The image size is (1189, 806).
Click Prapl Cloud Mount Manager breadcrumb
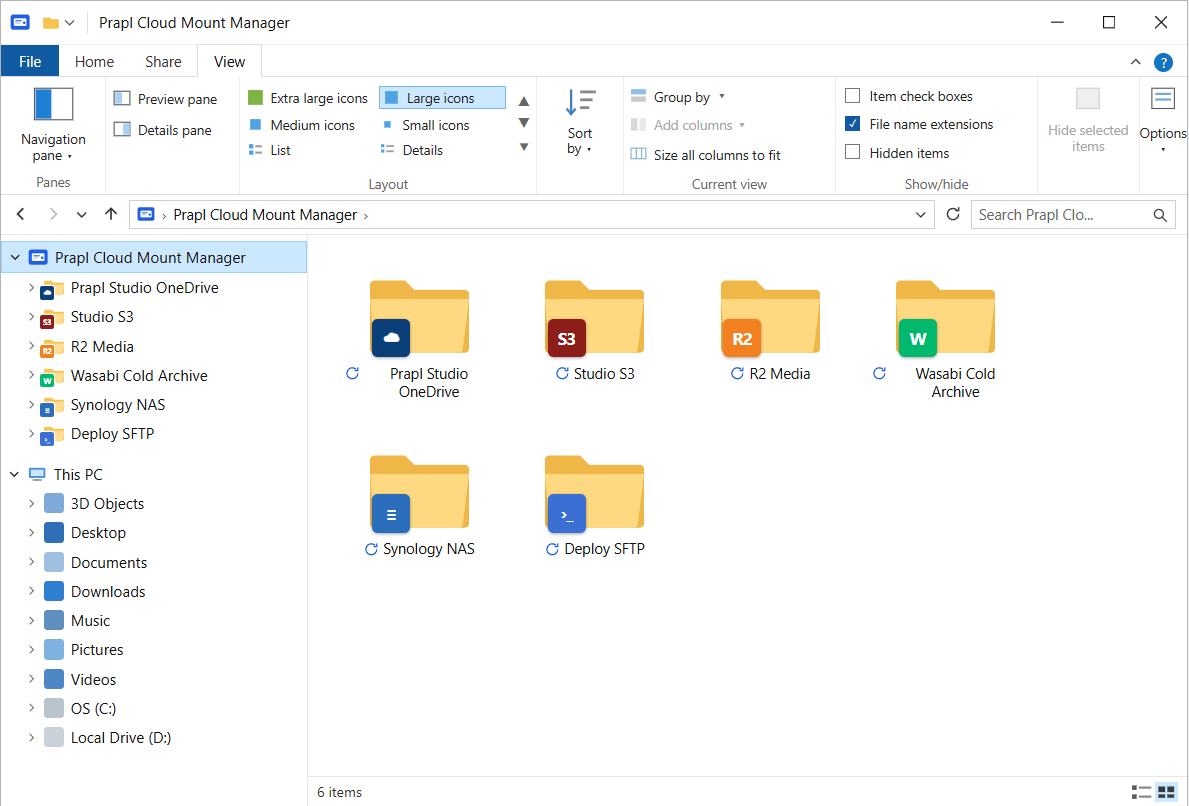(x=265, y=215)
